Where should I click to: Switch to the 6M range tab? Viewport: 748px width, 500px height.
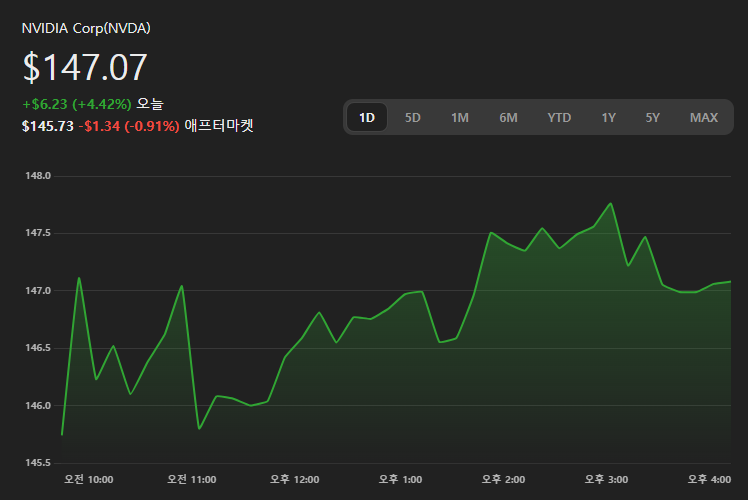pyautogui.click(x=508, y=117)
